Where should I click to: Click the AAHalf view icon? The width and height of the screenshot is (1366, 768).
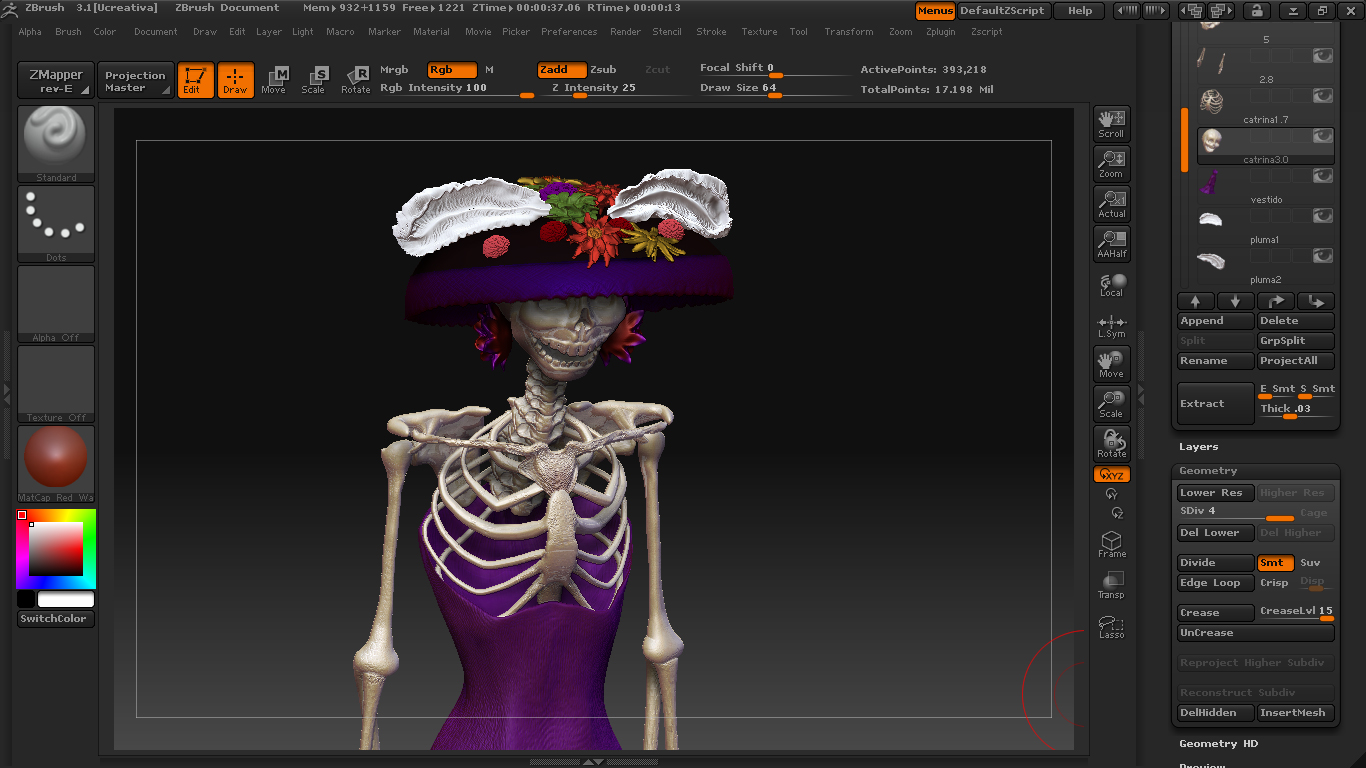coord(1111,243)
